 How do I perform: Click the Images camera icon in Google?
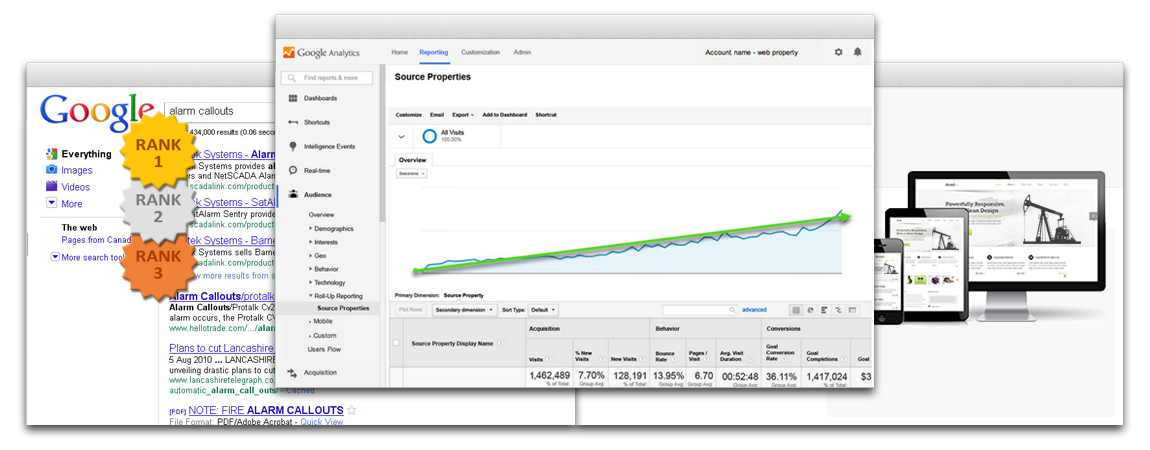click(x=51, y=170)
